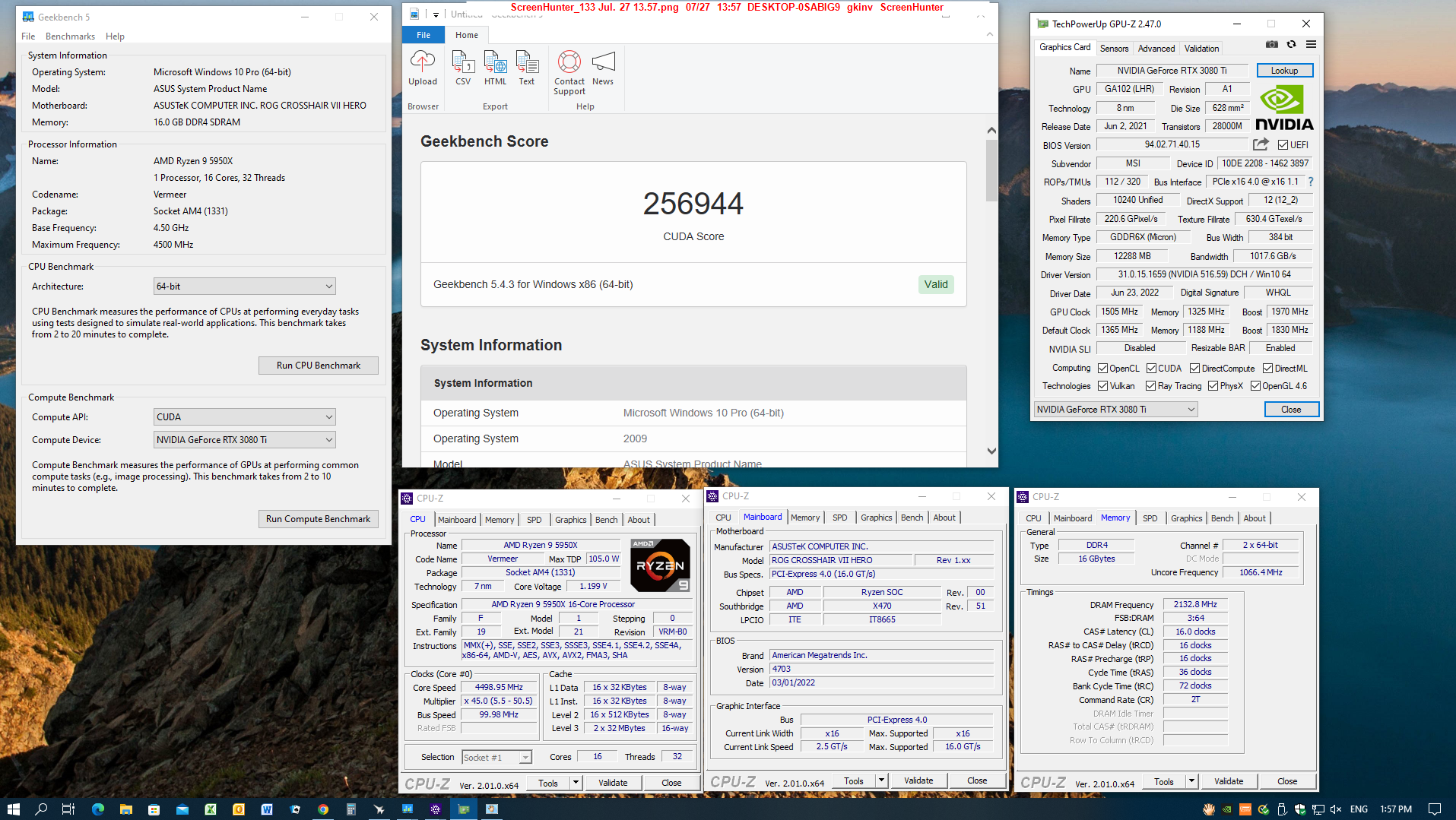
Task: Click Lookup button in GPU-Z
Action: coord(1284,71)
